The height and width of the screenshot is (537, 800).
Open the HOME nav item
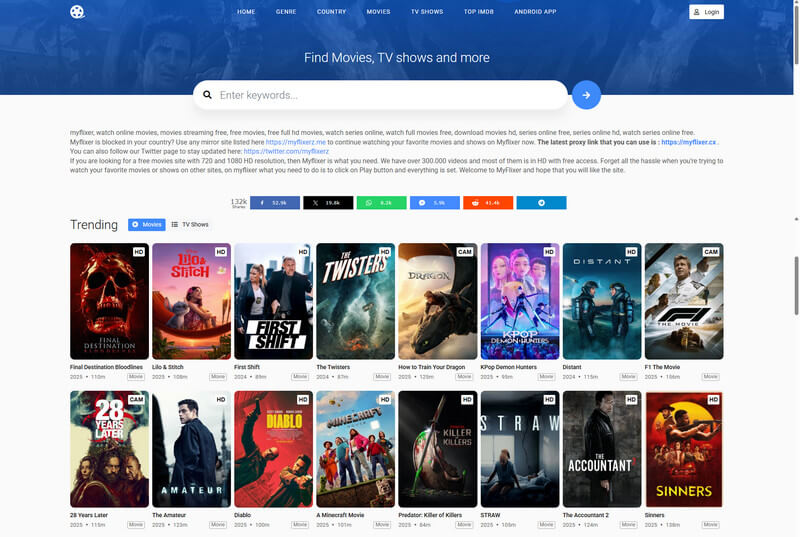pos(246,12)
